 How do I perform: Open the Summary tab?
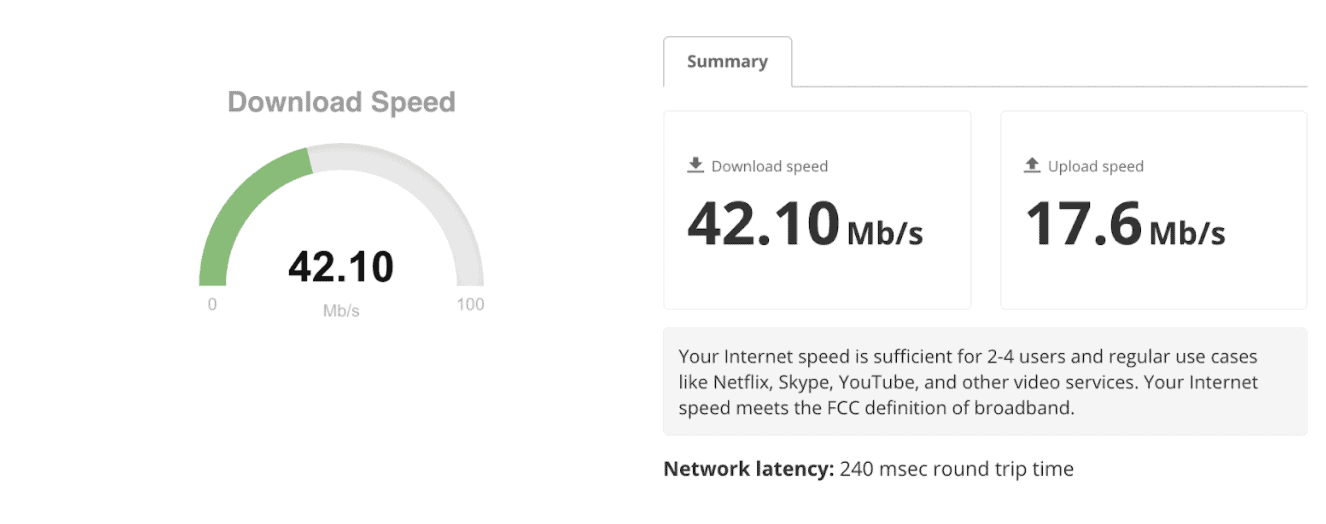[727, 62]
